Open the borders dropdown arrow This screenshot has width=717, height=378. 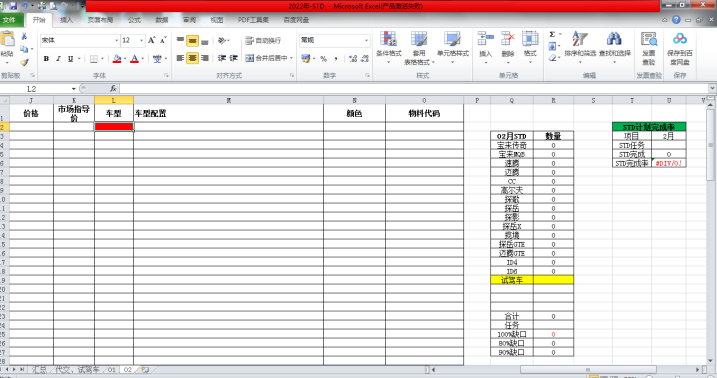(102, 59)
